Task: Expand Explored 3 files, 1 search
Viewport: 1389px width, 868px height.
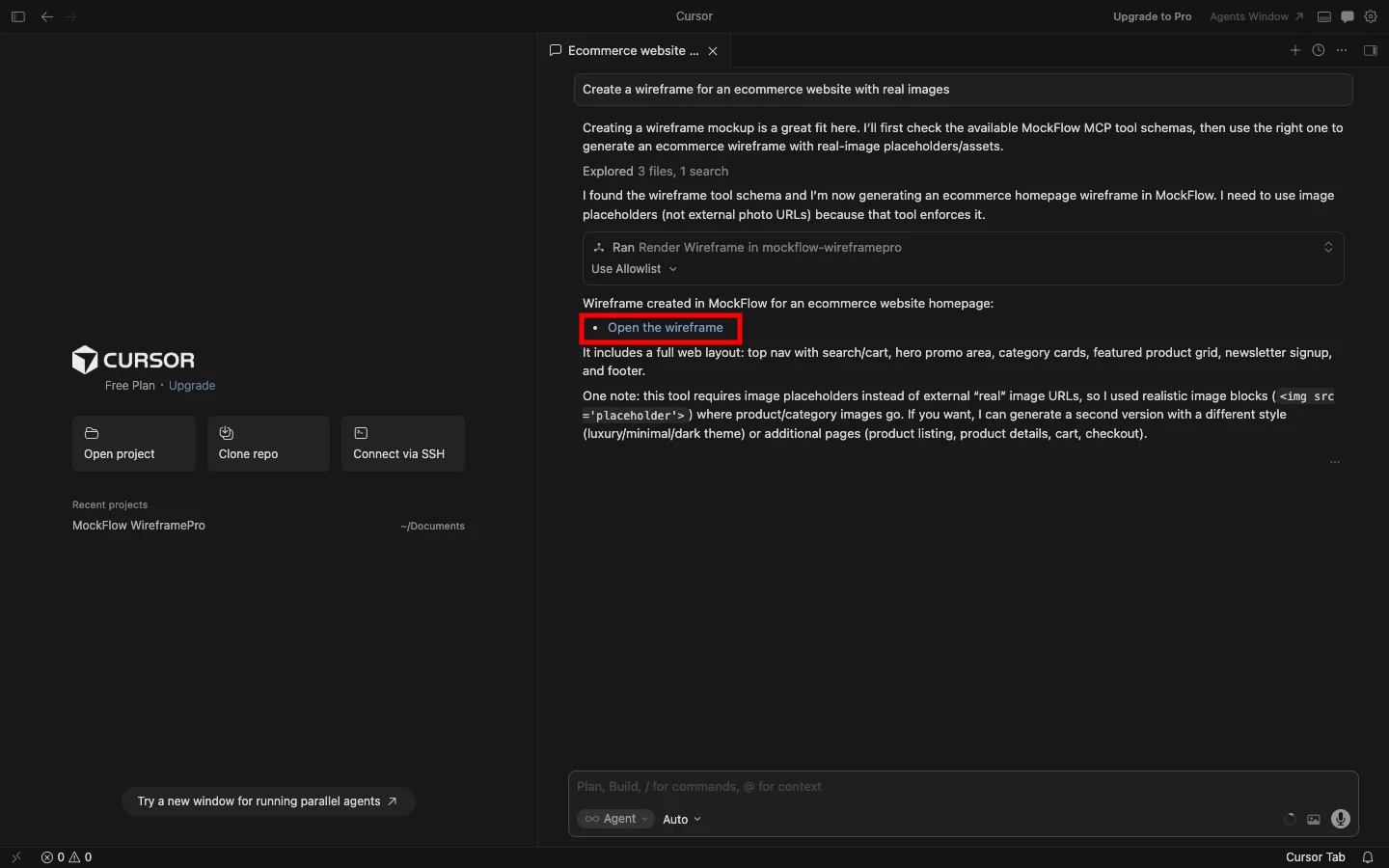Action: coord(656,172)
